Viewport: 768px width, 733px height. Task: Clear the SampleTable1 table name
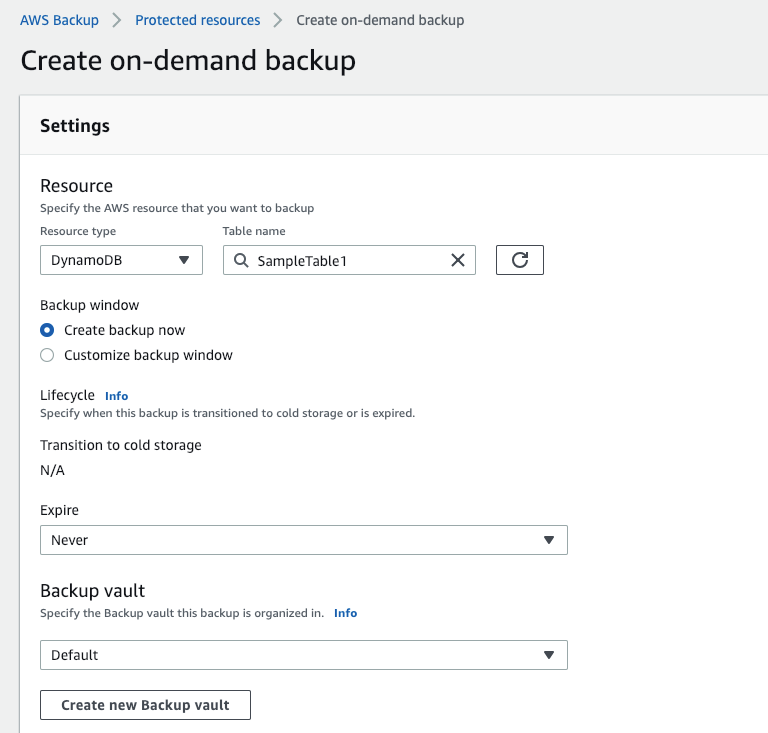coord(457,260)
